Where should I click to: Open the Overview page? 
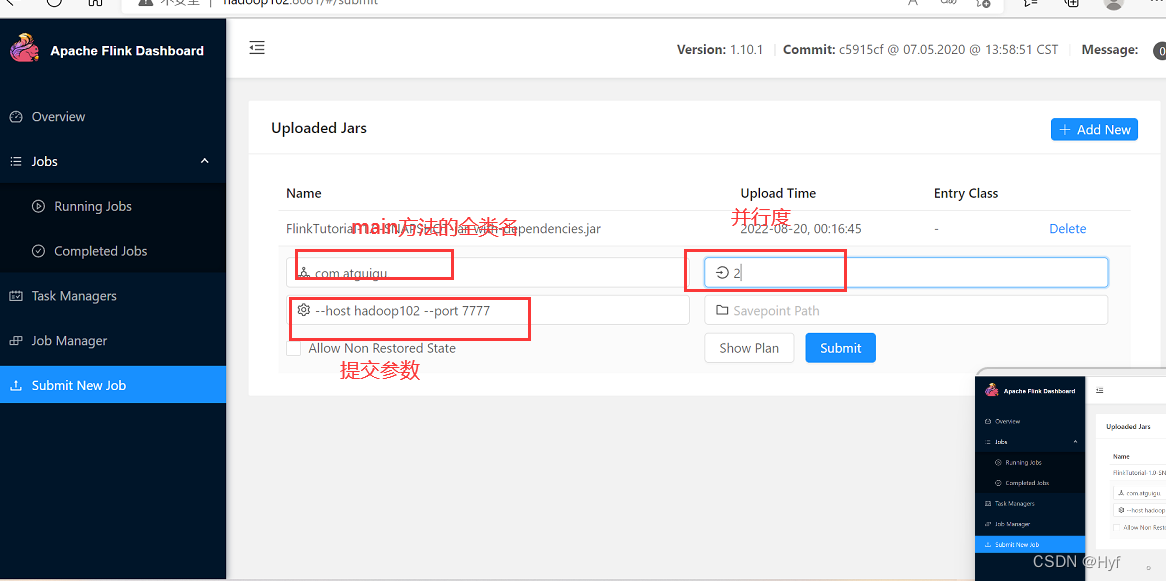(113, 117)
